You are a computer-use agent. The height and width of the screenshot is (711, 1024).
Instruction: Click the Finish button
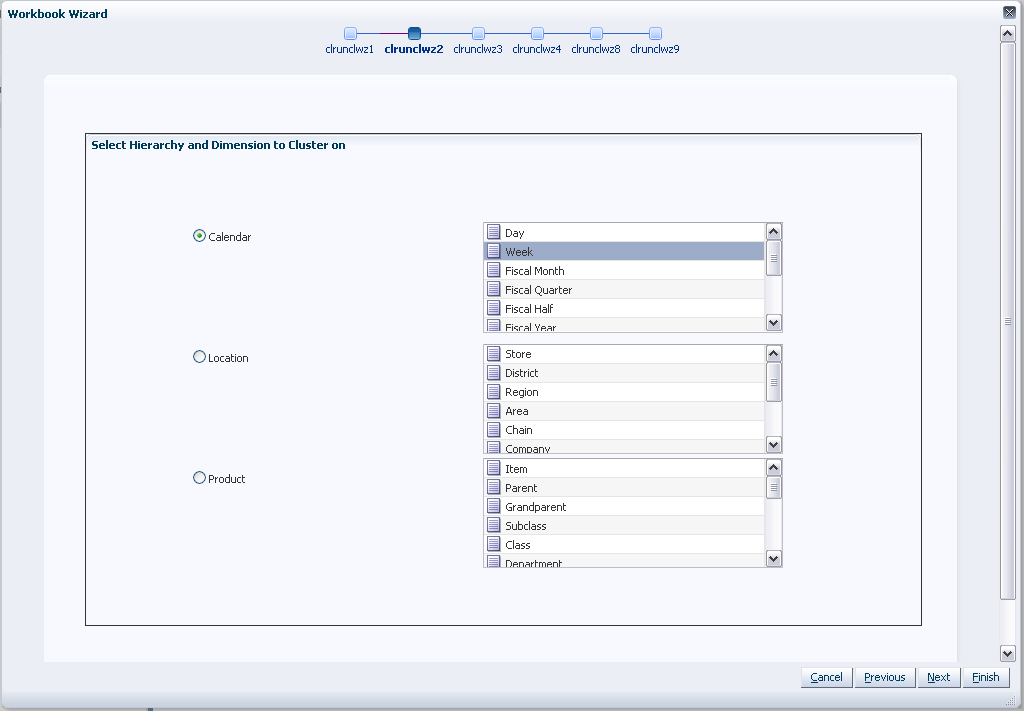coord(985,677)
